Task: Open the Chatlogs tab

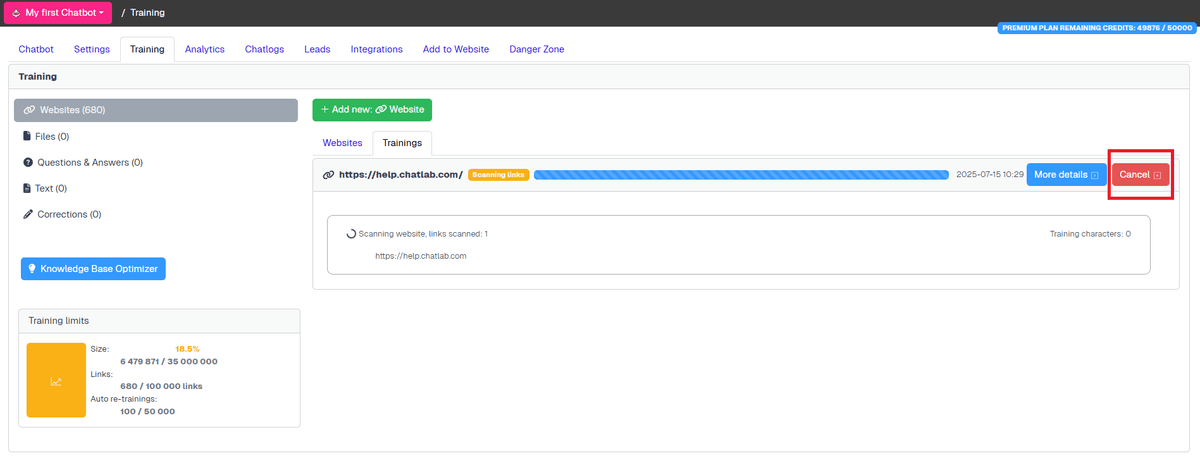Action: click(x=264, y=49)
